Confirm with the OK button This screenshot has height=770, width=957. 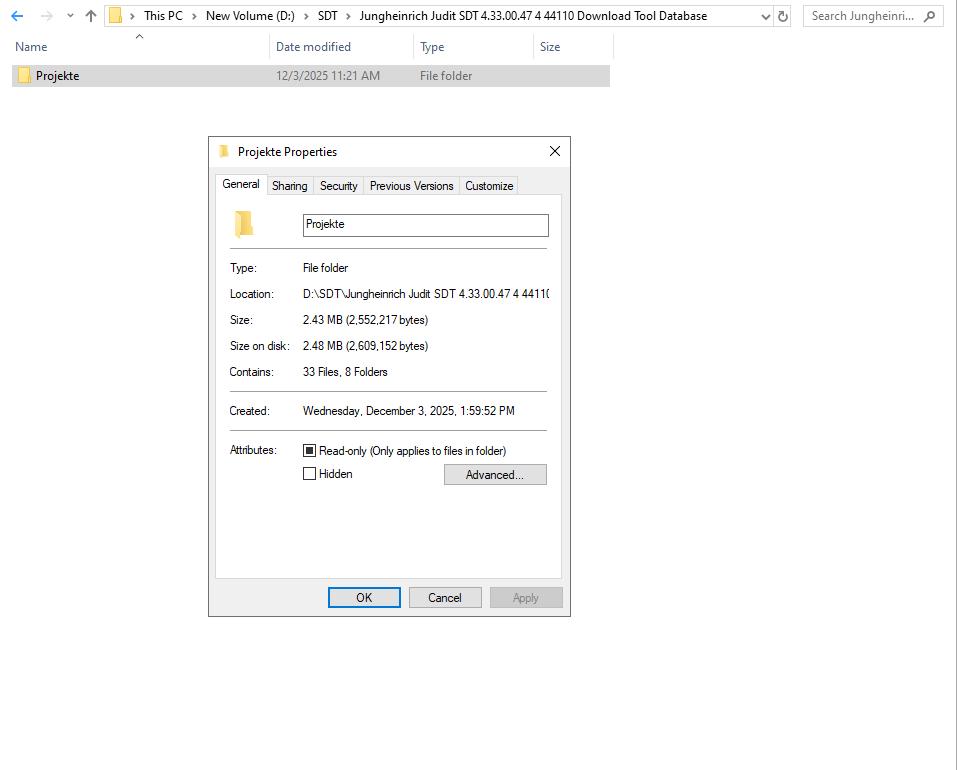[x=364, y=597]
